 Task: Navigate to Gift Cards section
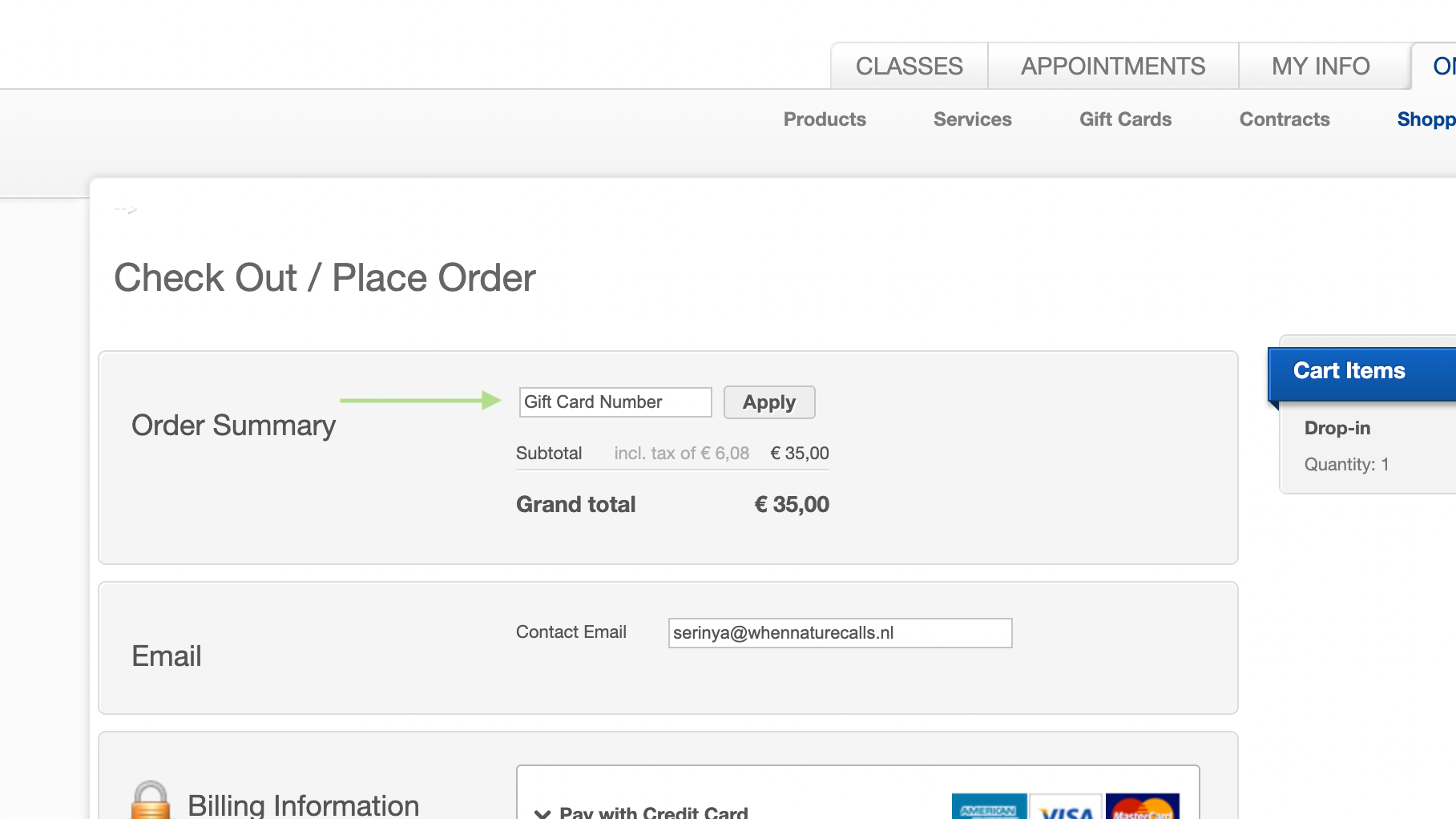point(1124,119)
